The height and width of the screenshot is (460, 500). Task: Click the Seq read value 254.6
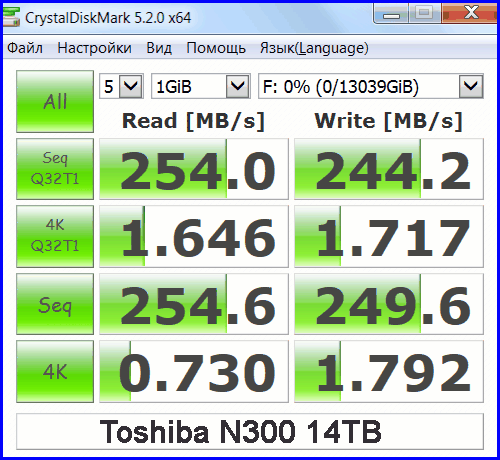click(194, 304)
